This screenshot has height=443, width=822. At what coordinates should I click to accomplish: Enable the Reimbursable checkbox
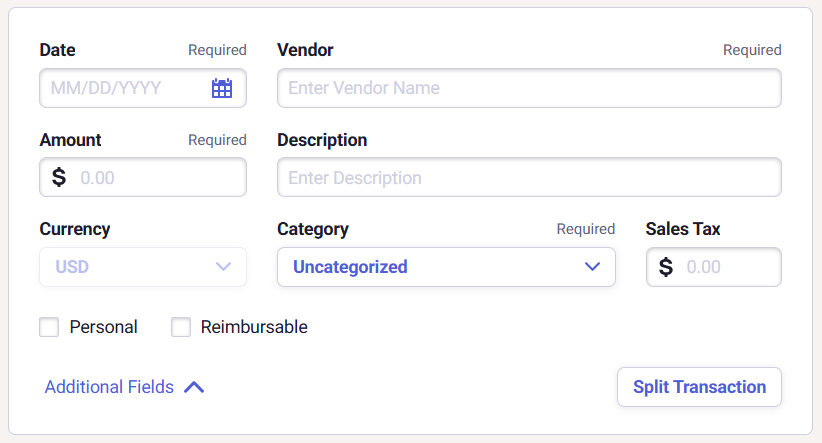(181, 327)
